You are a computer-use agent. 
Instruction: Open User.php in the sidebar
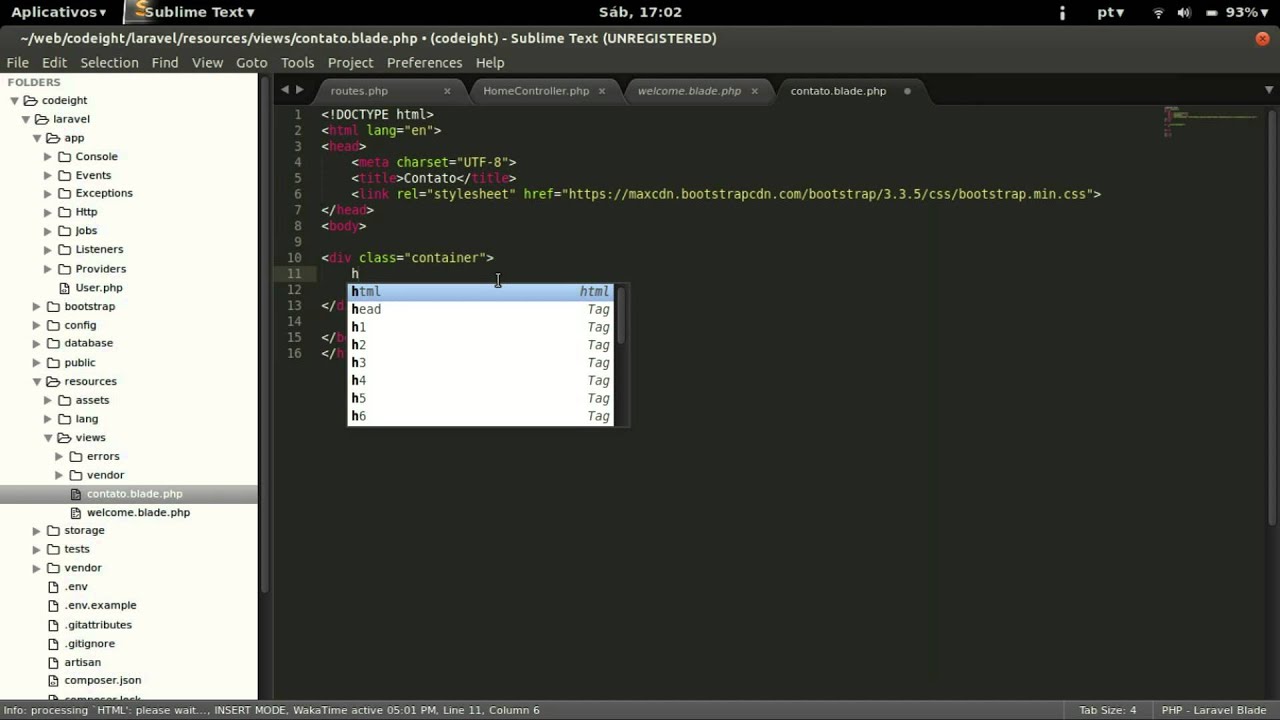pos(99,287)
